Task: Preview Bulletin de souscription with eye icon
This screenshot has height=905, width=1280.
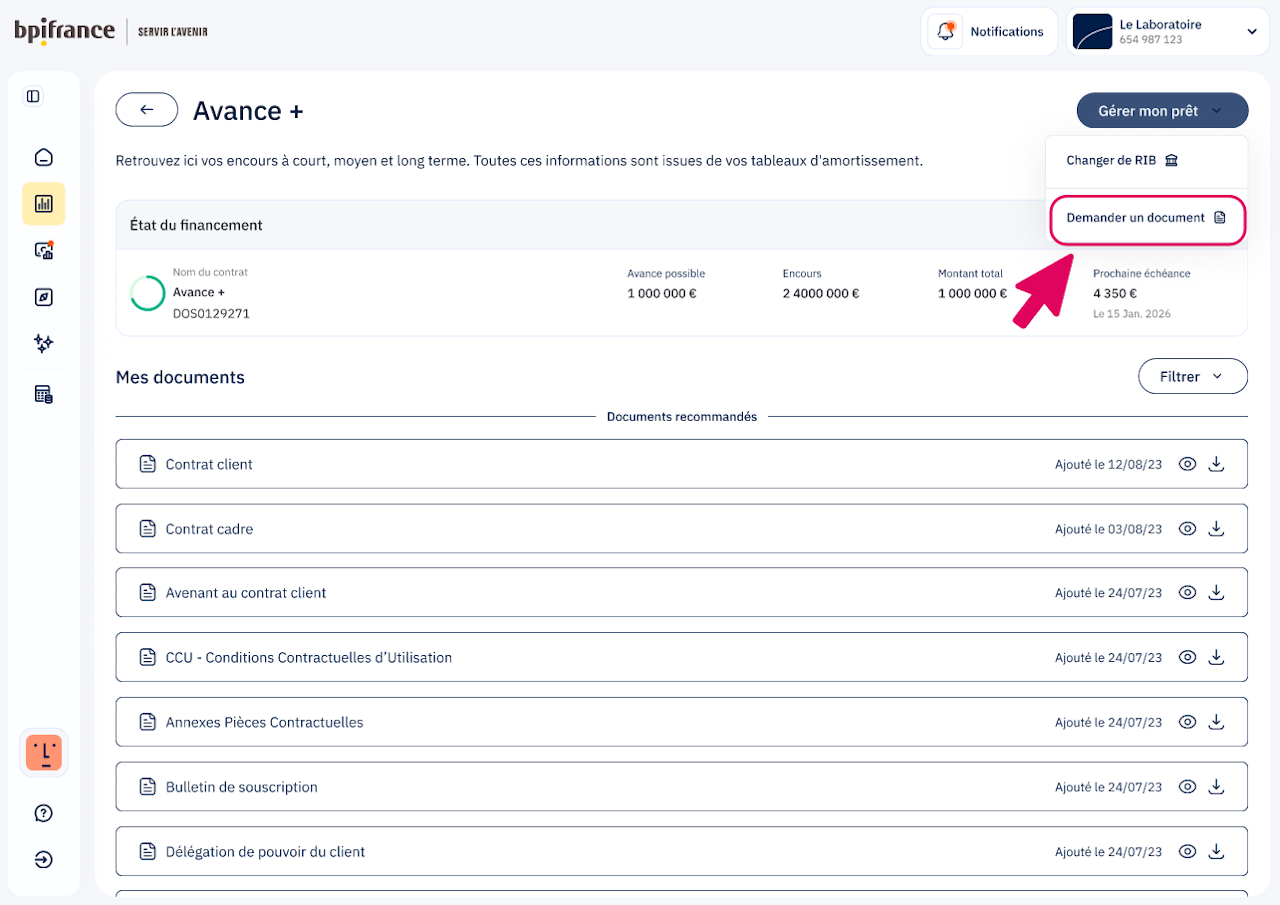Action: (1188, 787)
